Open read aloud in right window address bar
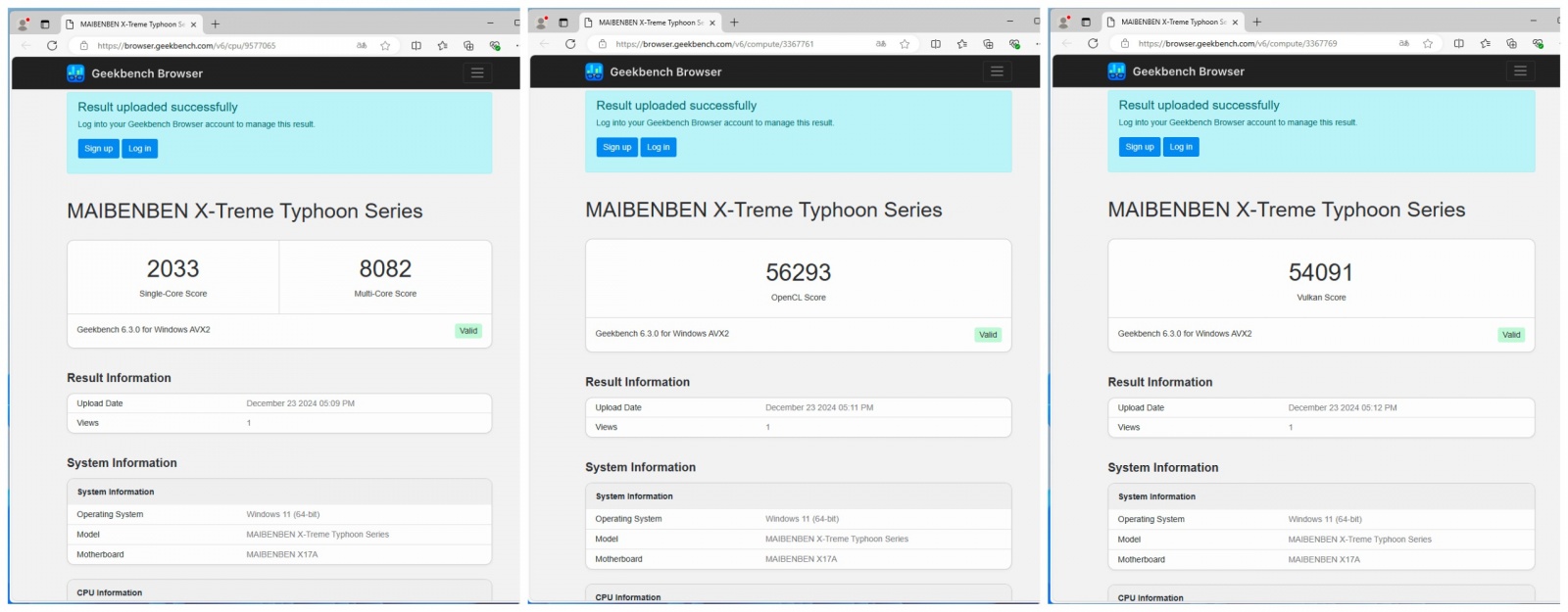 click(x=1404, y=44)
